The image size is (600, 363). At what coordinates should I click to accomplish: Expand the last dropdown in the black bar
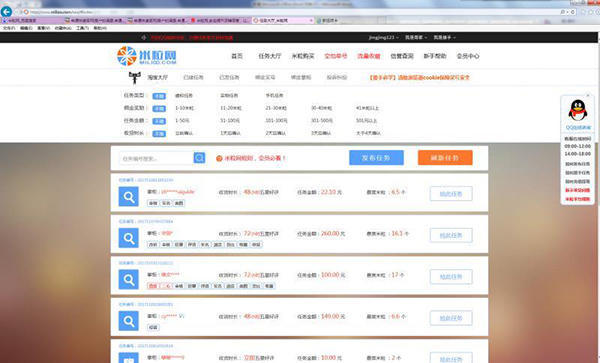444,37
